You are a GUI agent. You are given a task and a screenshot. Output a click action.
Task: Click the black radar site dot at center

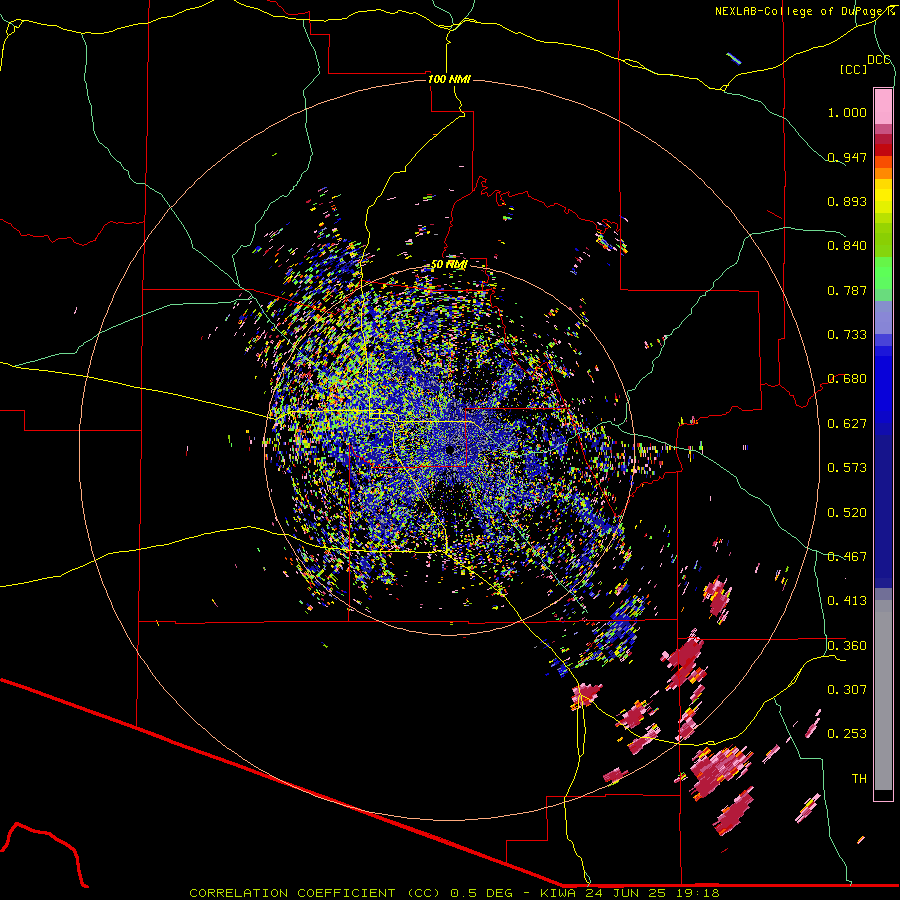coord(450,450)
